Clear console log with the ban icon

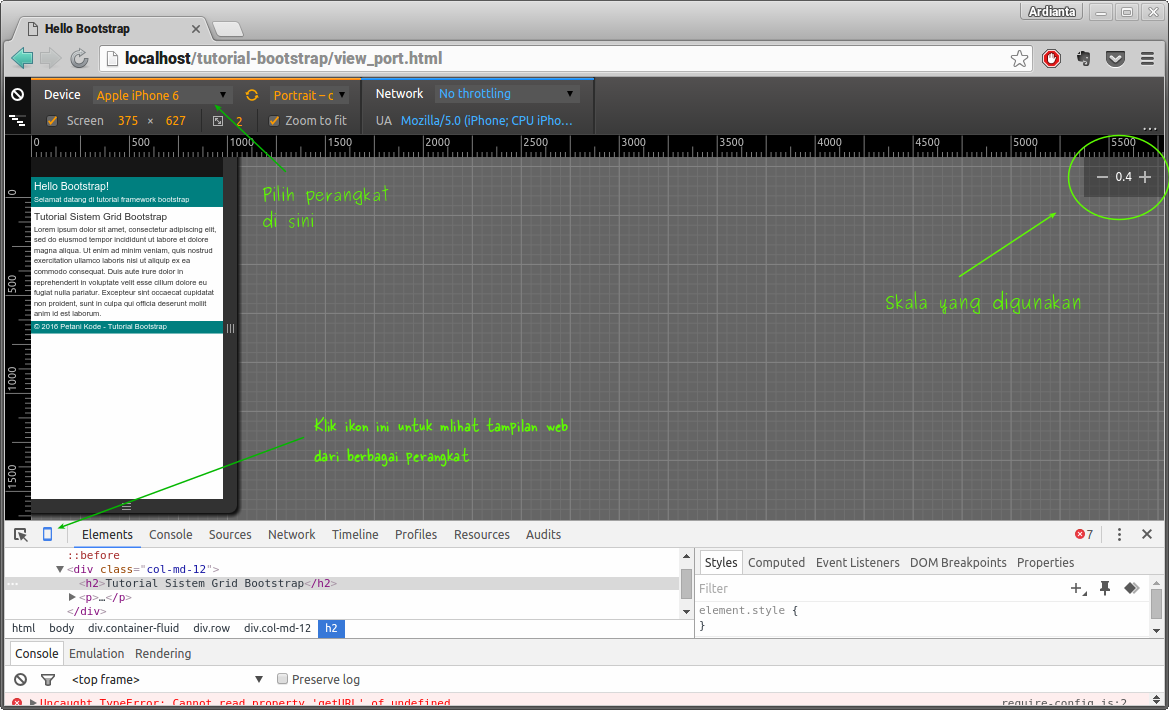(21, 679)
